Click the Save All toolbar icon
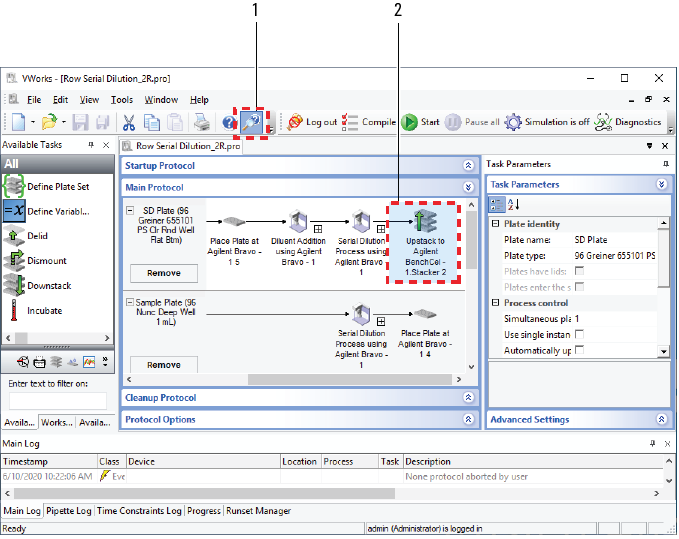 (x=103, y=122)
